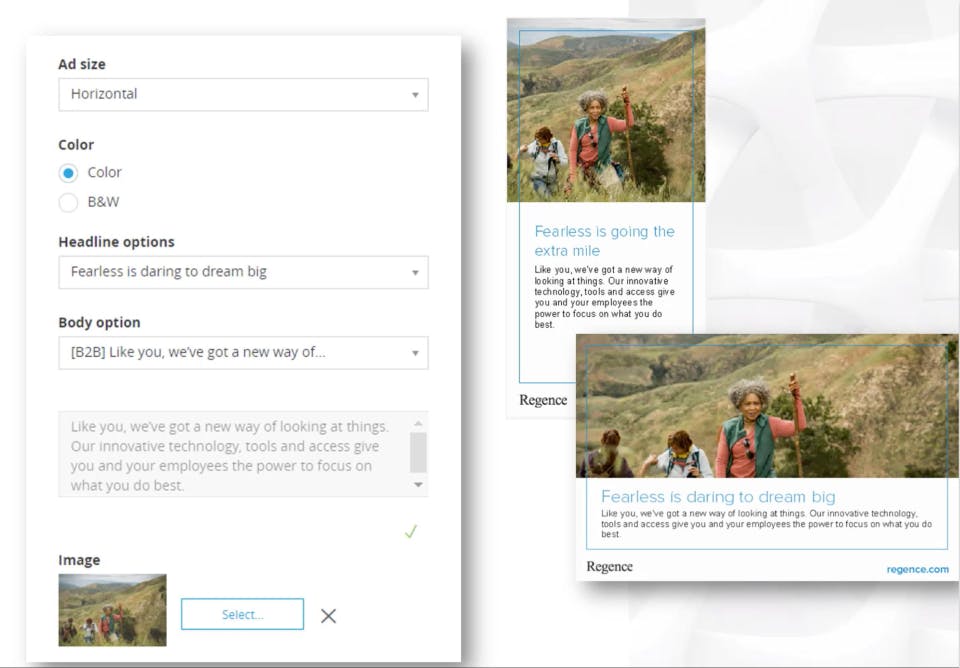Open the Ad size dropdown showing Horizontal
960x668 pixels.
click(x=243, y=94)
